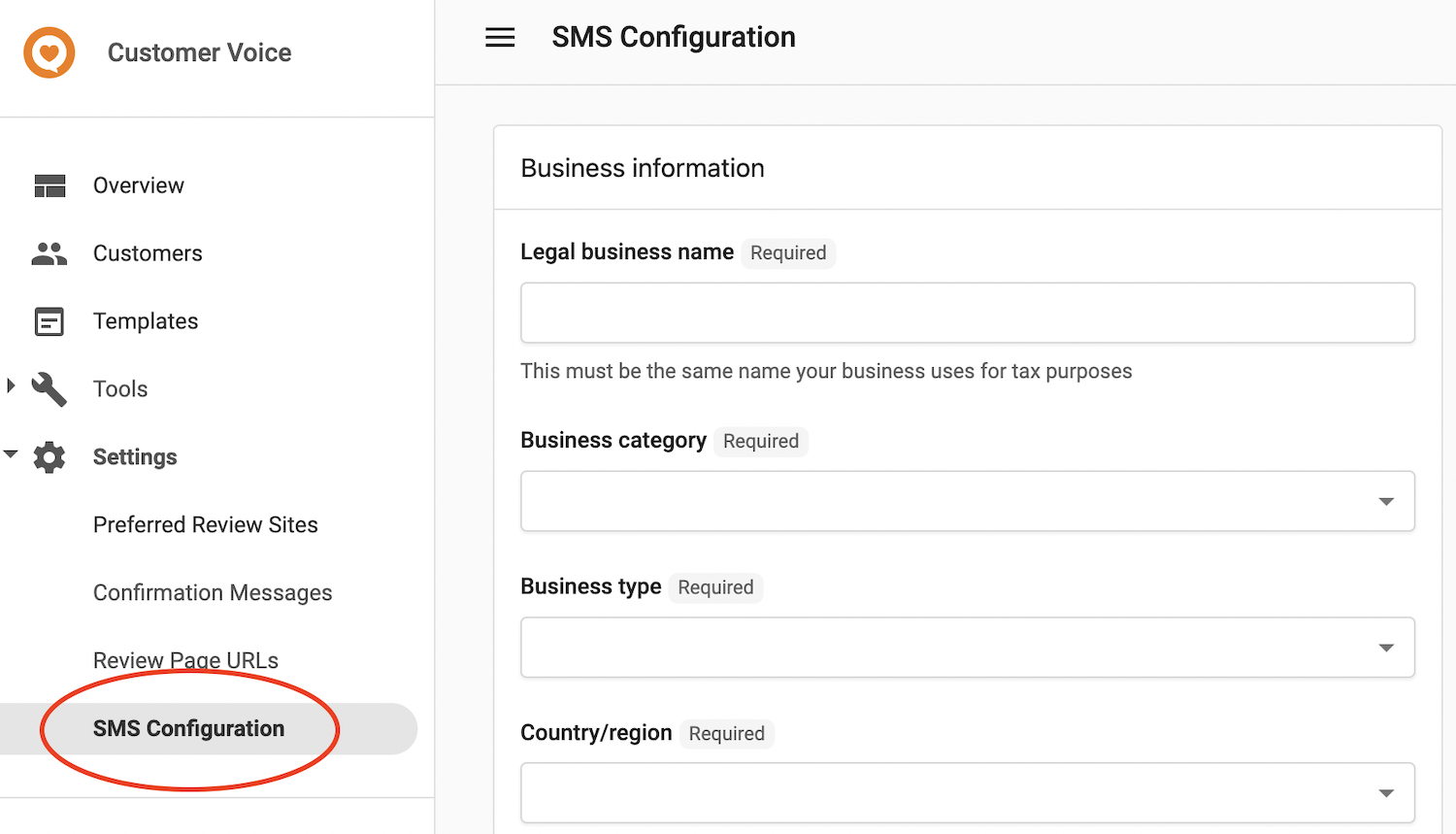Image resolution: width=1456 pixels, height=834 pixels.
Task: Collapse the Settings section arrow
Action: point(11,453)
